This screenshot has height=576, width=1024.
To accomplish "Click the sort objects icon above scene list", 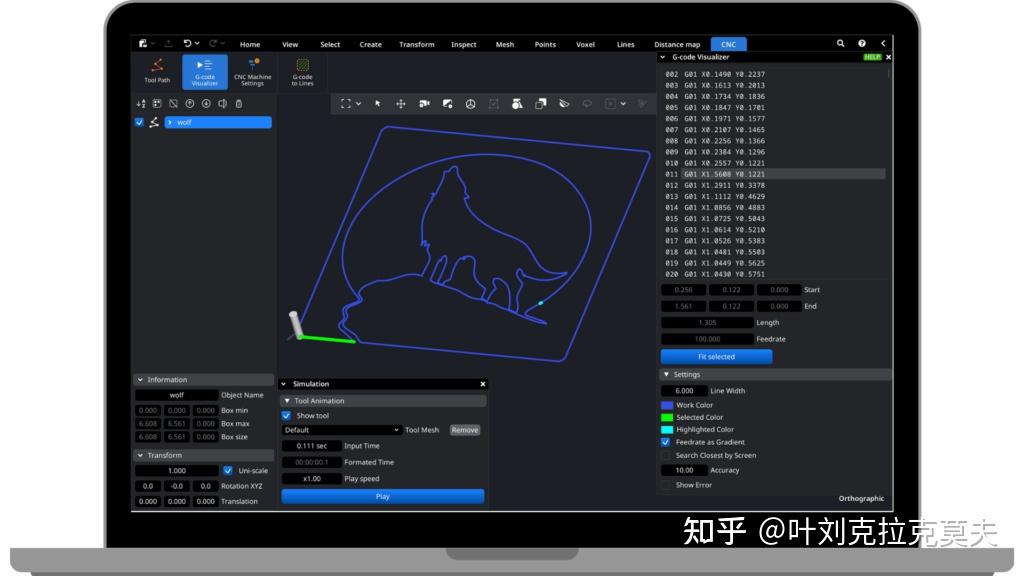I will 141,104.
